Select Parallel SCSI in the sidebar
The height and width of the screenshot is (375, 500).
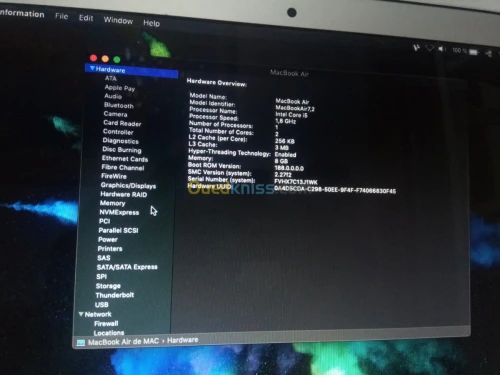click(x=118, y=230)
